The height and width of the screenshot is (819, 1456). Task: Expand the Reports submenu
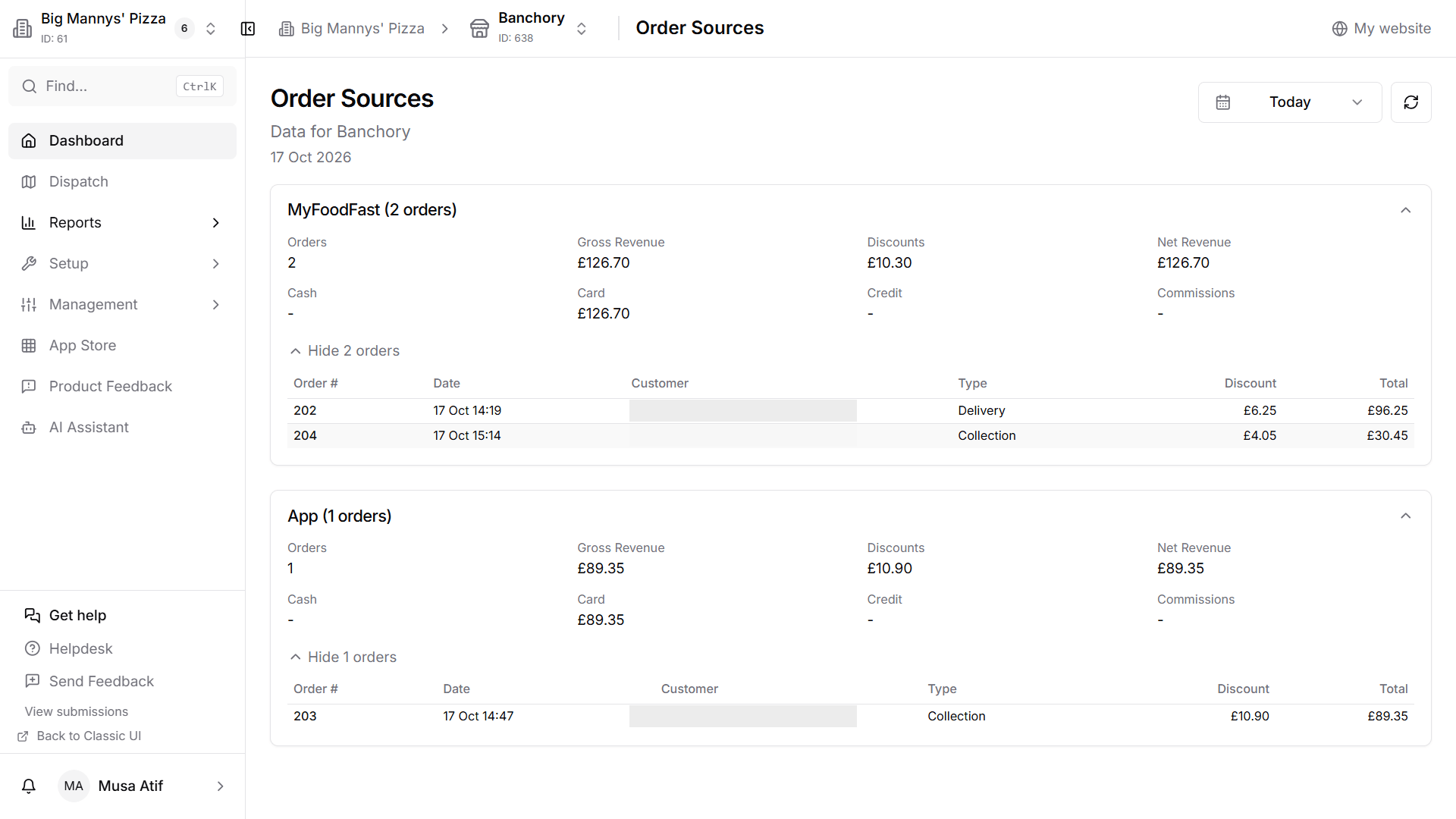[216, 223]
